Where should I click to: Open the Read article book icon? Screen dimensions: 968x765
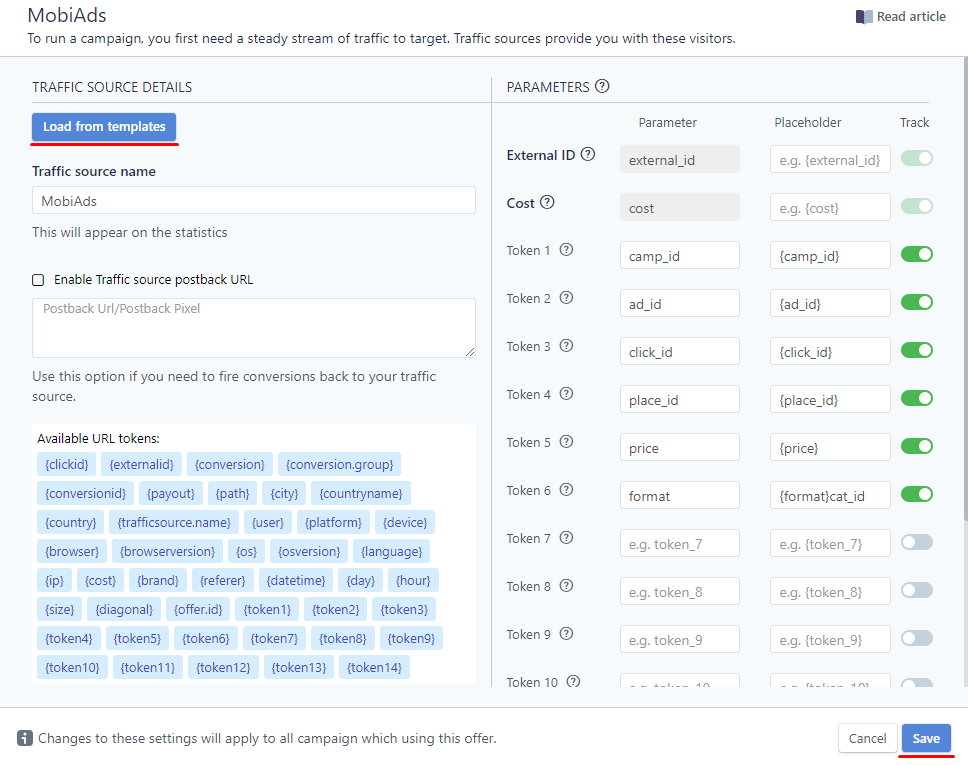point(864,17)
